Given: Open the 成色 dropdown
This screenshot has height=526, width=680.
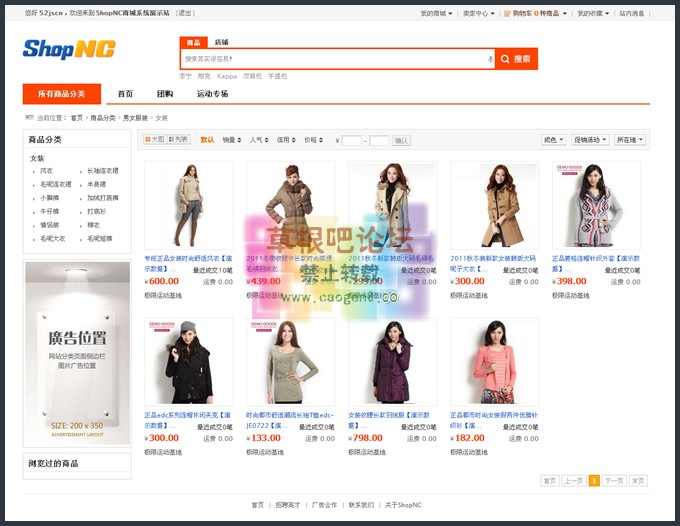Looking at the screenshot, I should pos(553,140).
